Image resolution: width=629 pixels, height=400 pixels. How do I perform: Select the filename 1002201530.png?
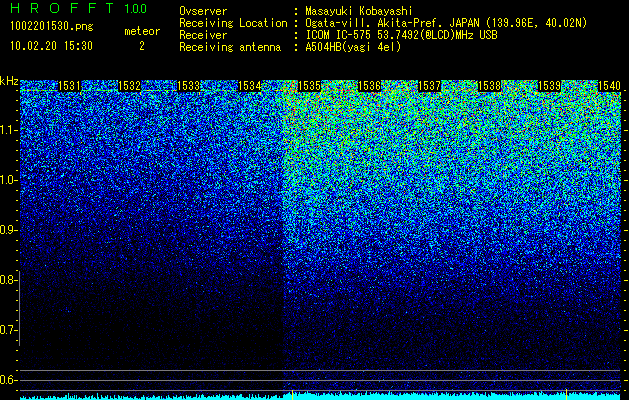52,26
